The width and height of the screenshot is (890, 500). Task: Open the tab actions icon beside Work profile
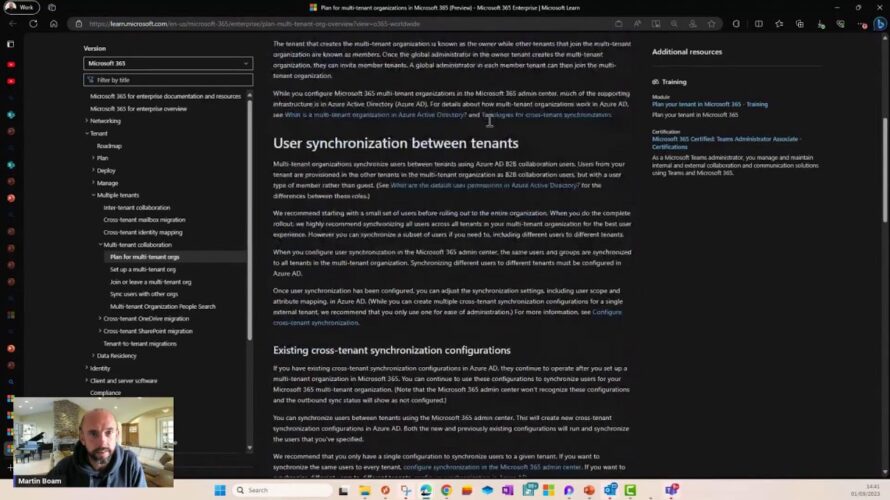pyautogui.click(x=52, y=7)
